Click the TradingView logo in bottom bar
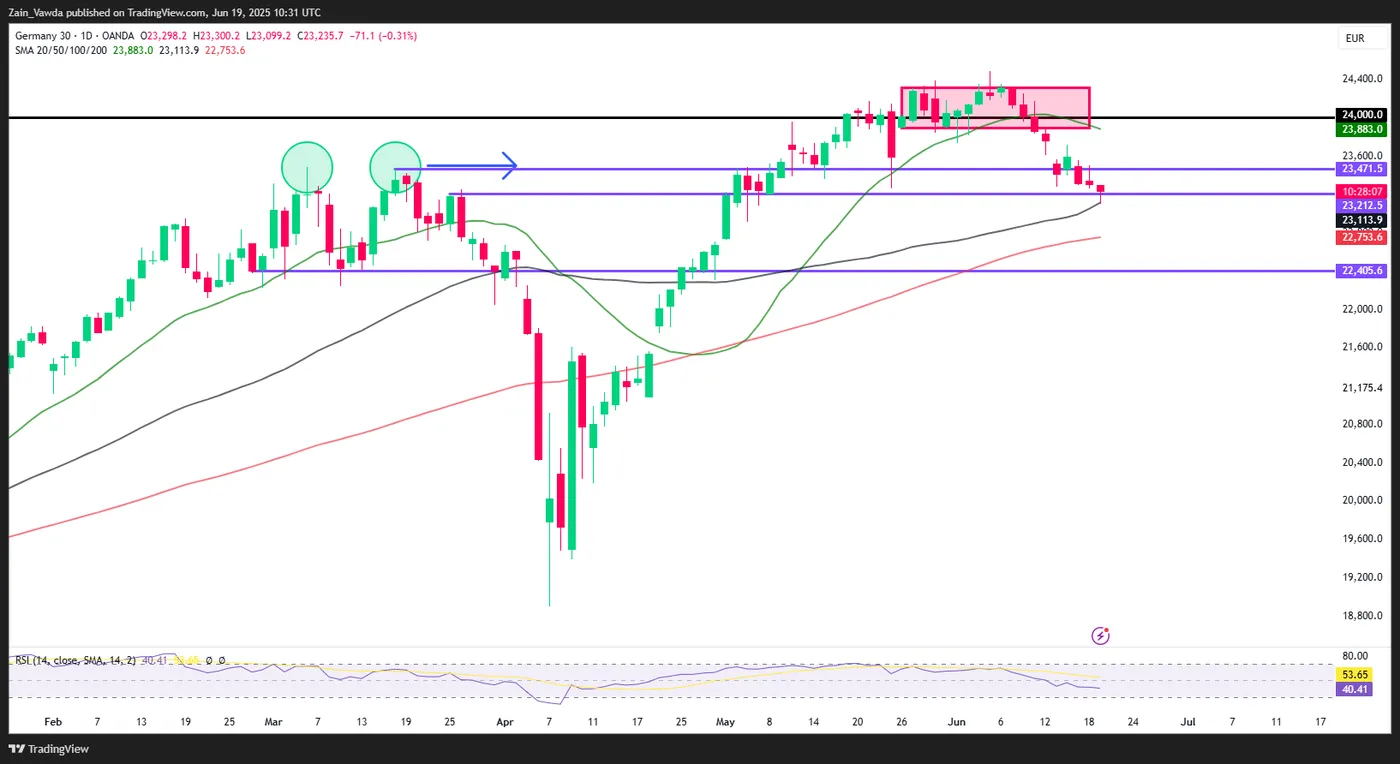1400x764 pixels. [49, 749]
